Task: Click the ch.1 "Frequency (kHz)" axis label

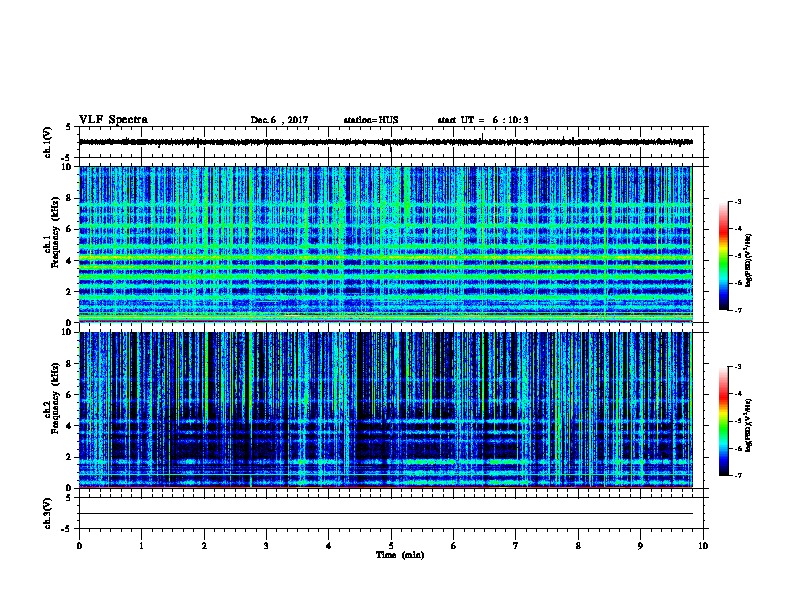Action: [55, 232]
